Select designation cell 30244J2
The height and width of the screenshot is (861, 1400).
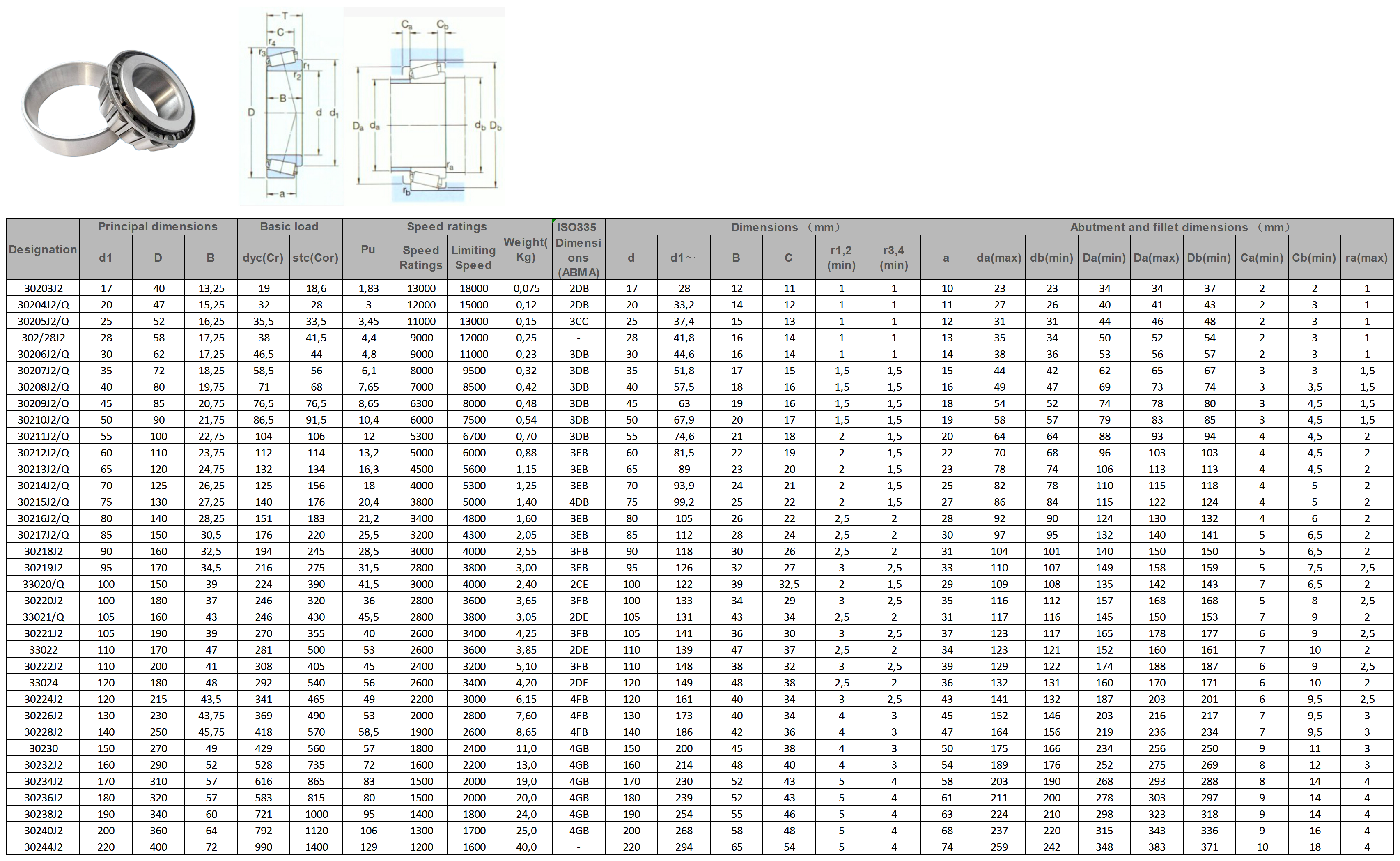click(43, 847)
